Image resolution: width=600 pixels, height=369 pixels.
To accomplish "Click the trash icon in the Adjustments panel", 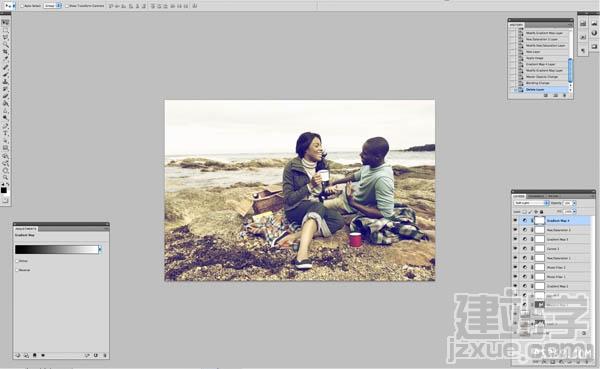I will pos(105,356).
